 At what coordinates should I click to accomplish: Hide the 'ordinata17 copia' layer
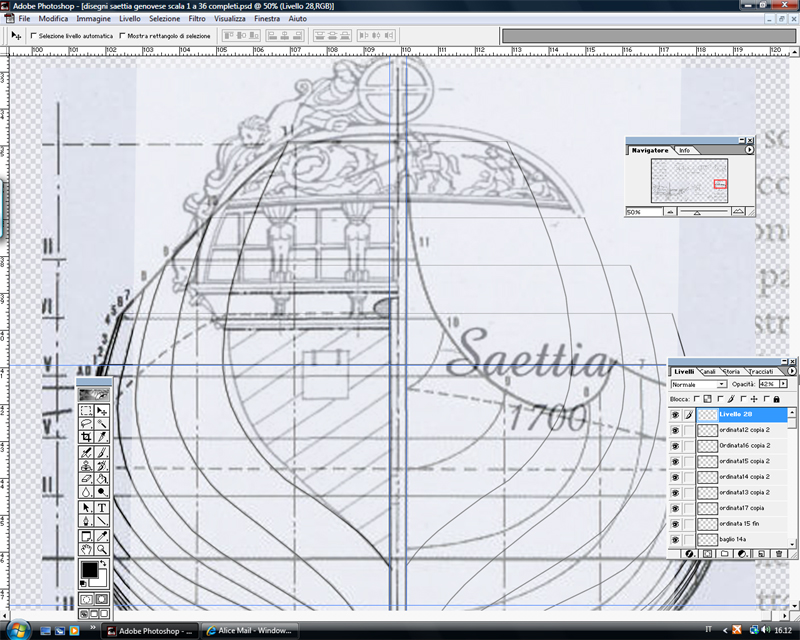(675, 508)
